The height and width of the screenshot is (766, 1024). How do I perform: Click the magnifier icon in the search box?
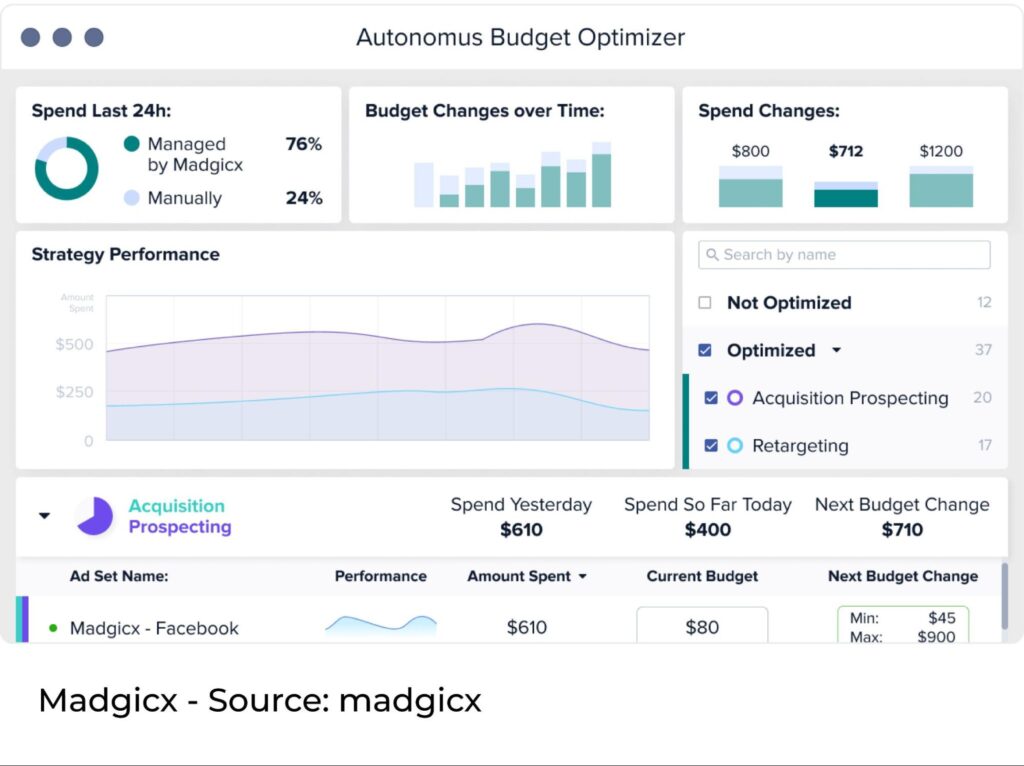tap(712, 255)
